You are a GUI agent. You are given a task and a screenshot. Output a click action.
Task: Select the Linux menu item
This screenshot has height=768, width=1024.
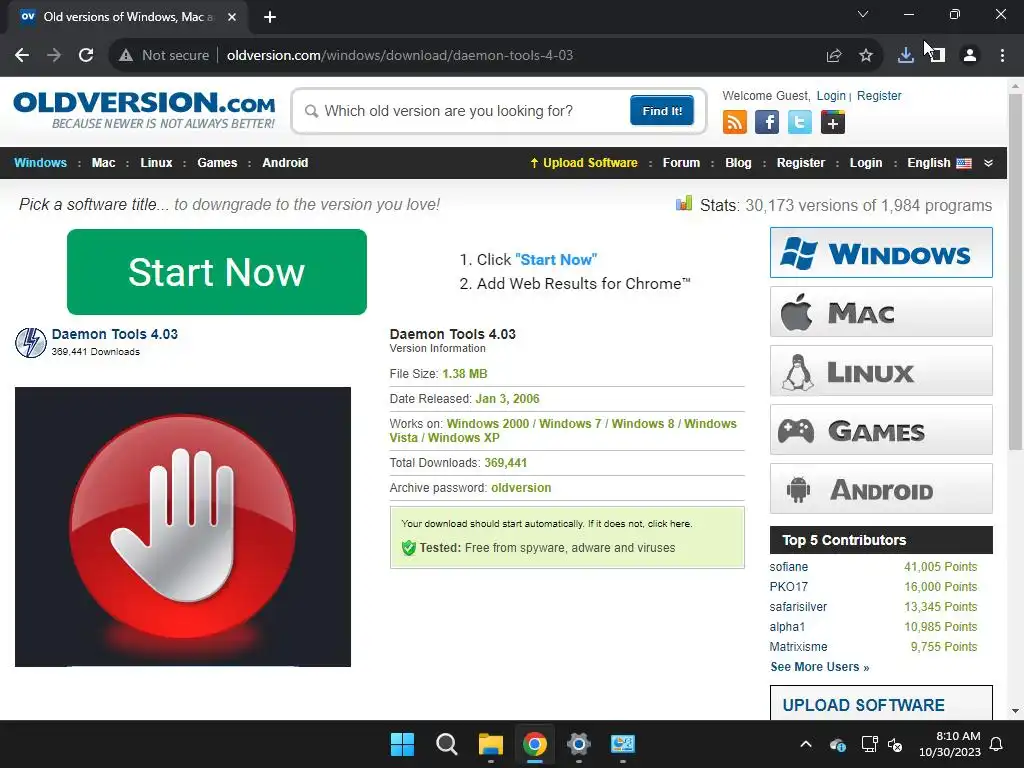click(x=156, y=163)
